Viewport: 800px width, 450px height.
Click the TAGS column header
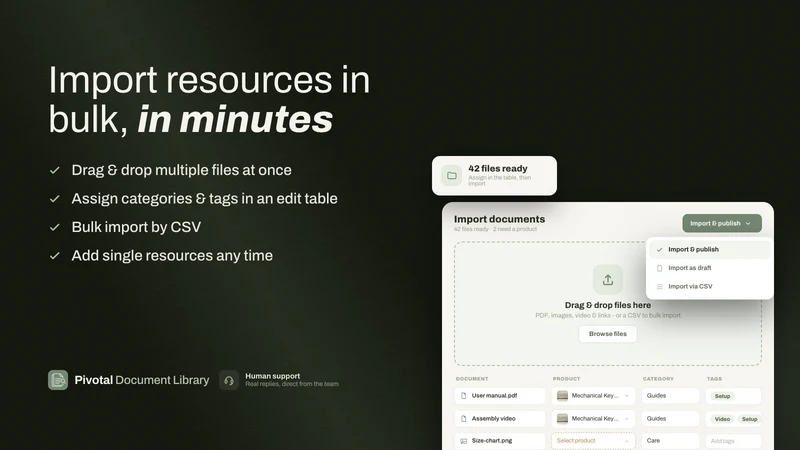(714, 379)
